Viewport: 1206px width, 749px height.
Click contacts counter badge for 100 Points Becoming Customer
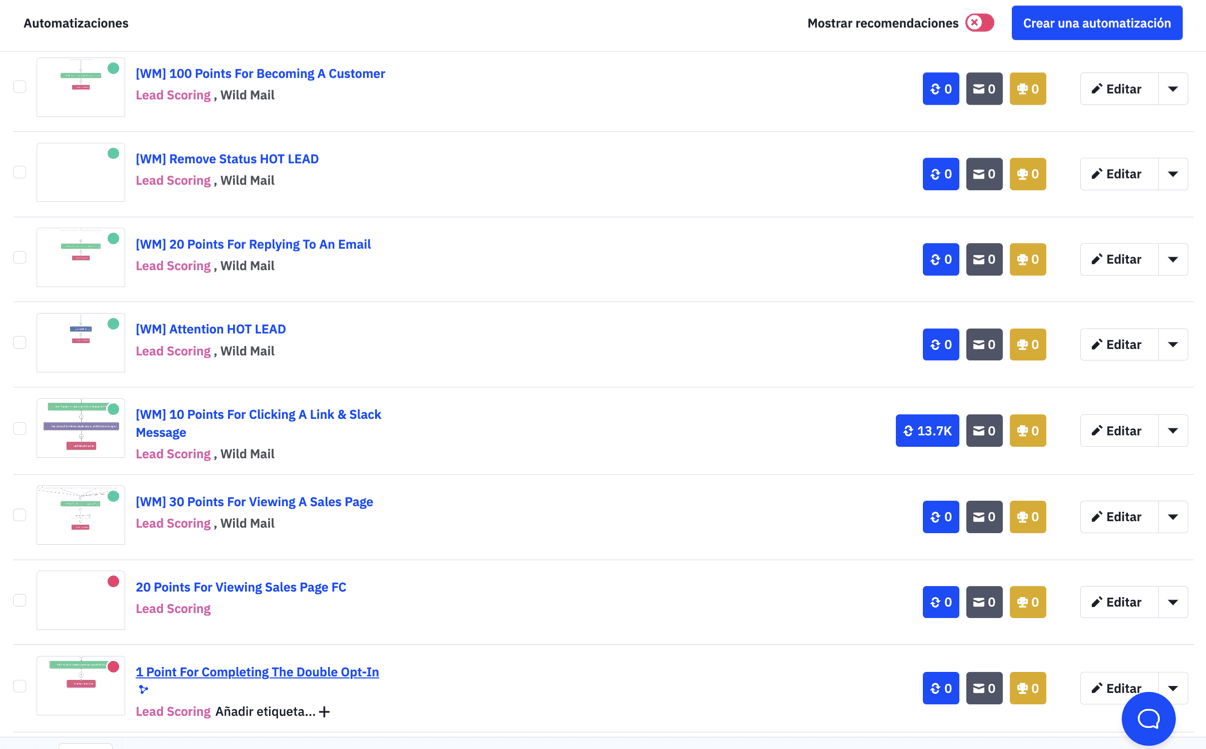tap(941, 89)
